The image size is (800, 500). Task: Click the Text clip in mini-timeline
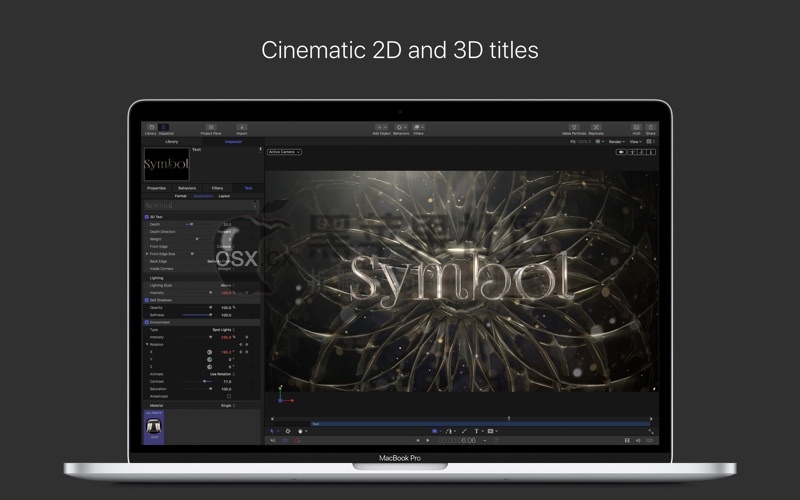[481, 423]
